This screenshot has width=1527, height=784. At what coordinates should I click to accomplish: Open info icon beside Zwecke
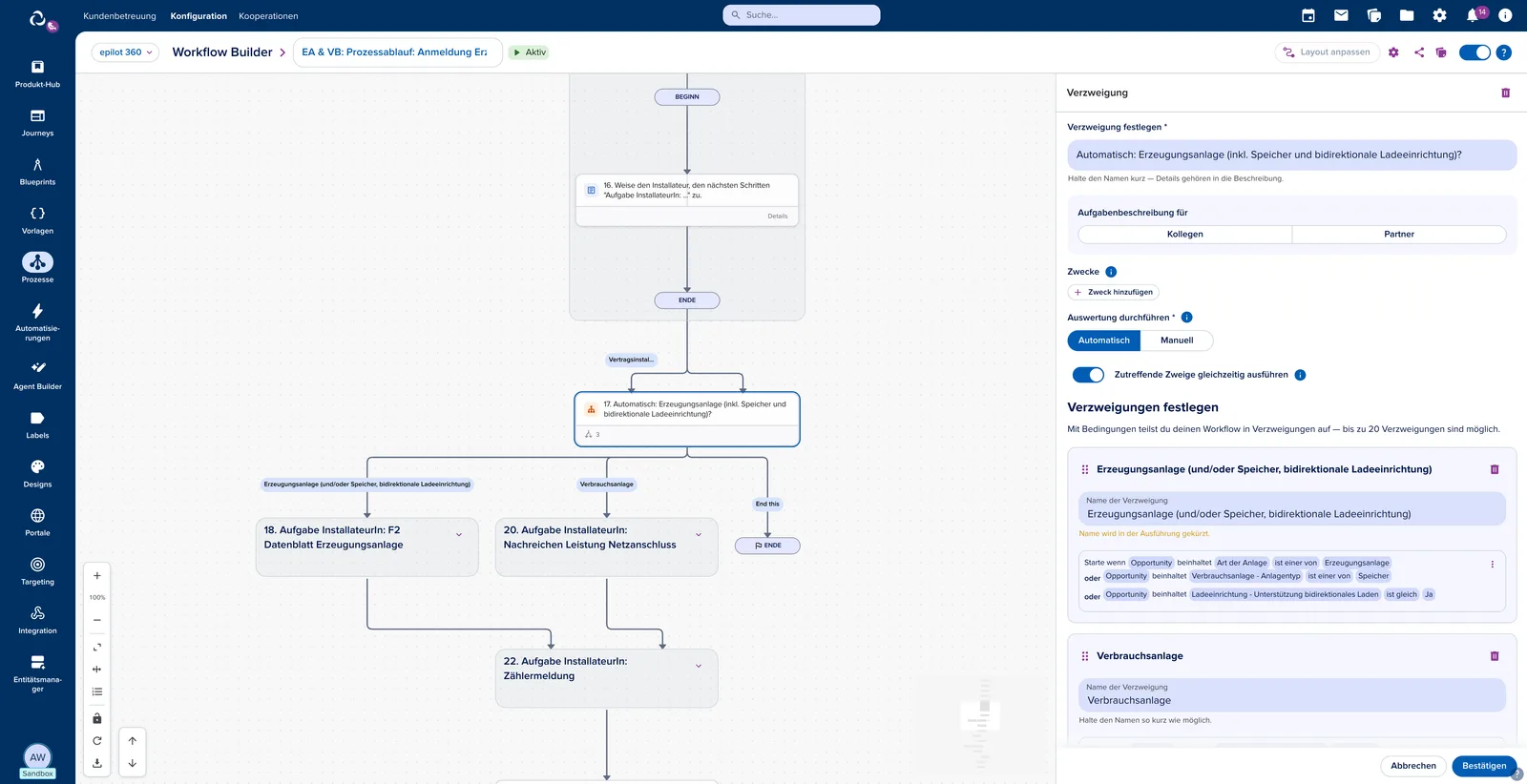click(1111, 272)
